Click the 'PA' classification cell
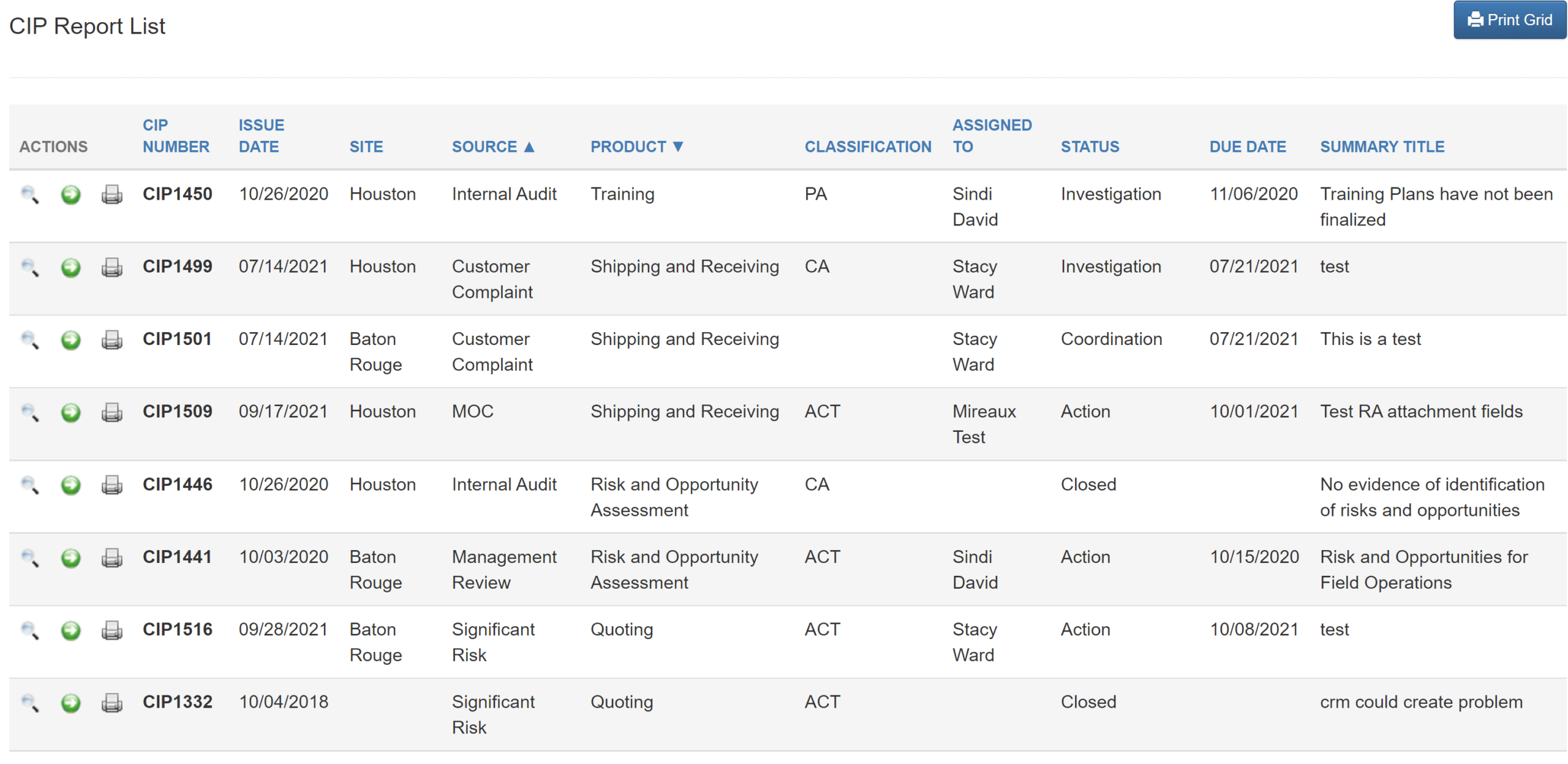This screenshot has height=764, width=1568. [x=815, y=194]
